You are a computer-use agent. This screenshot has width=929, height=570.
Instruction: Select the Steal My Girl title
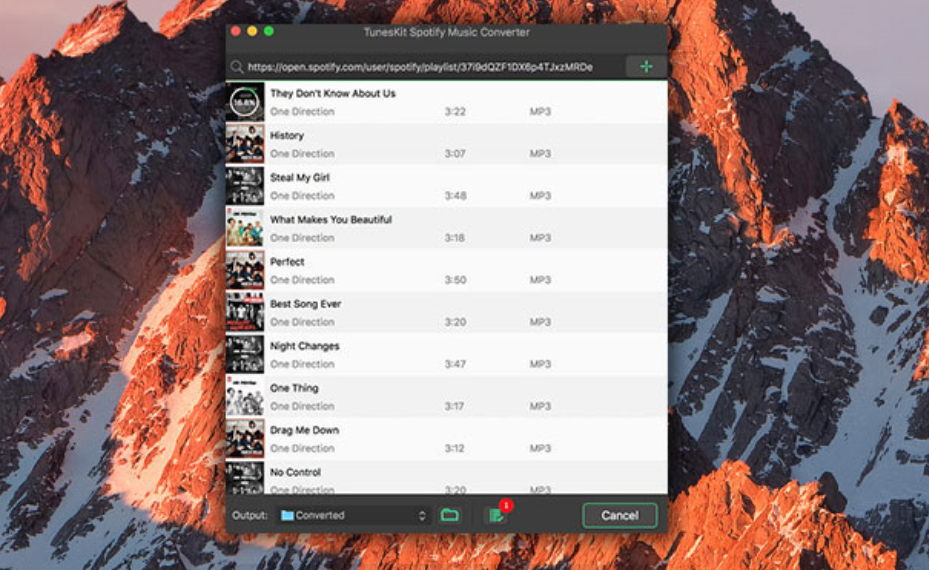coord(300,177)
